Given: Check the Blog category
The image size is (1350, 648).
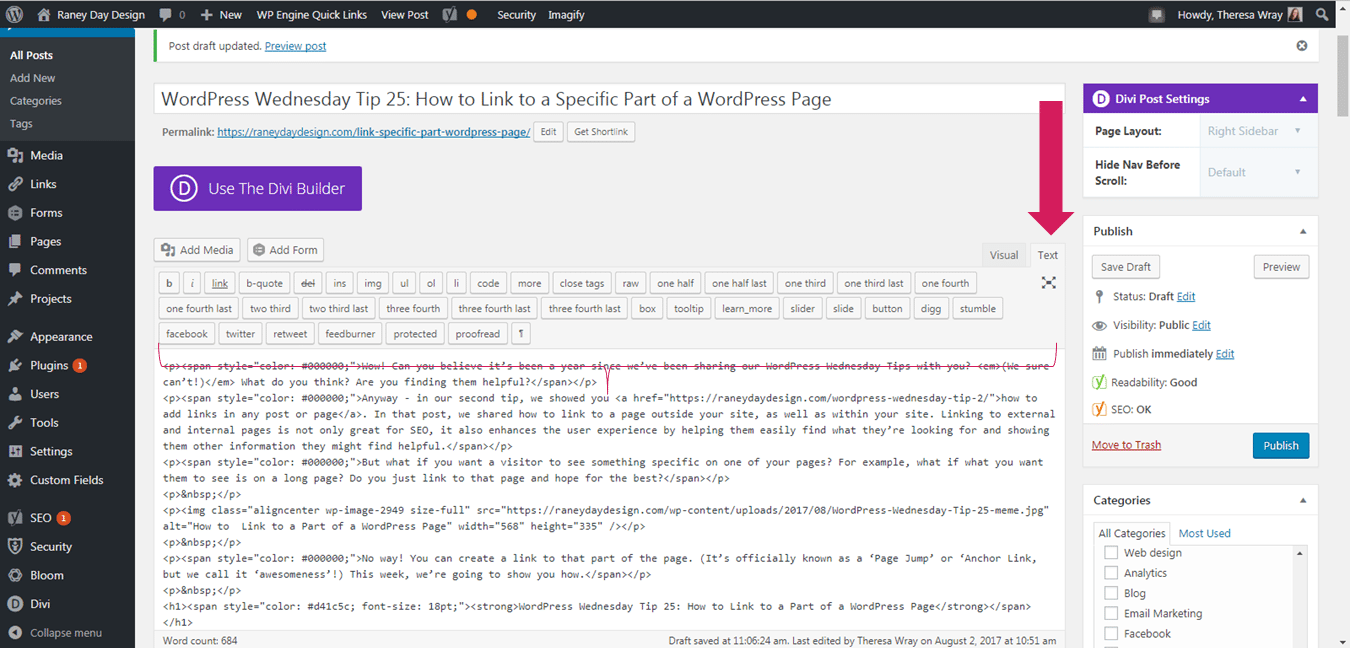Looking at the screenshot, I should tap(1111, 593).
